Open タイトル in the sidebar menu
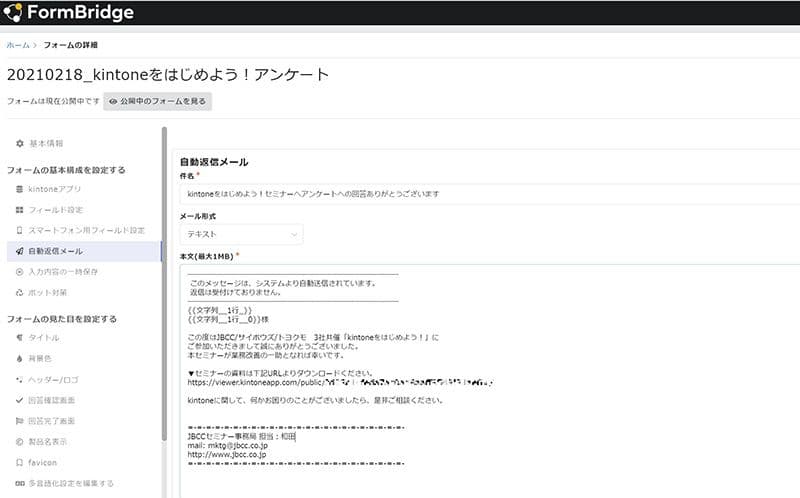The height and width of the screenshot is (498, 800). tap(44, 338)
